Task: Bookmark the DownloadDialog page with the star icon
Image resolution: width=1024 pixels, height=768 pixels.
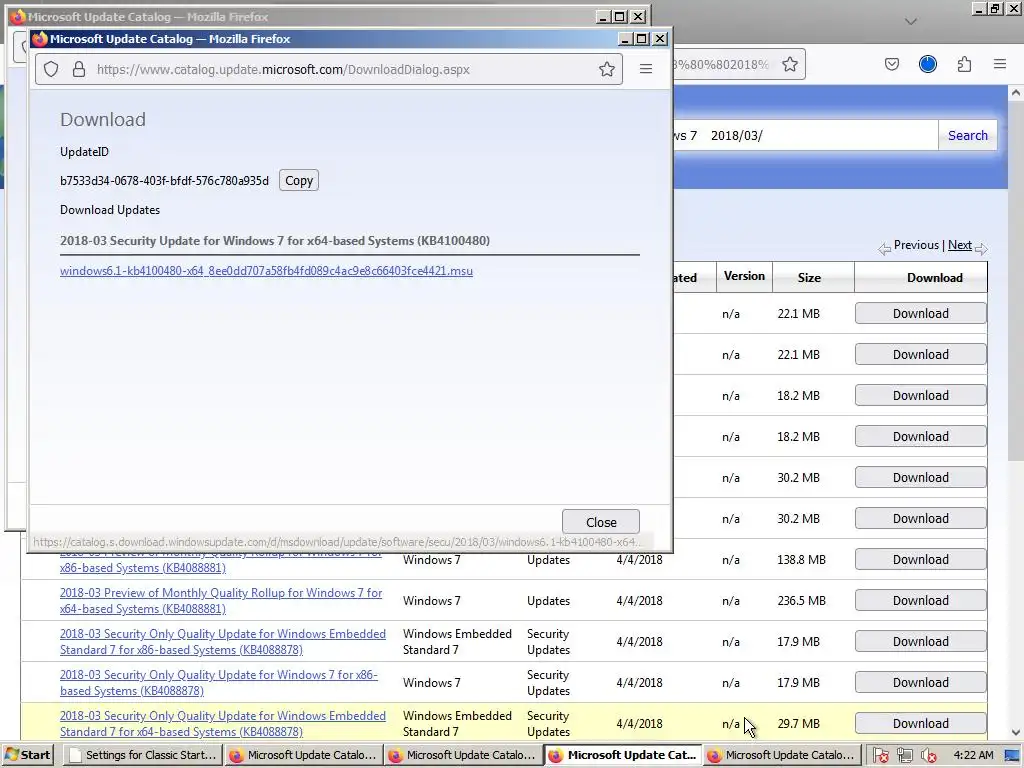Action: pos(607,69)
